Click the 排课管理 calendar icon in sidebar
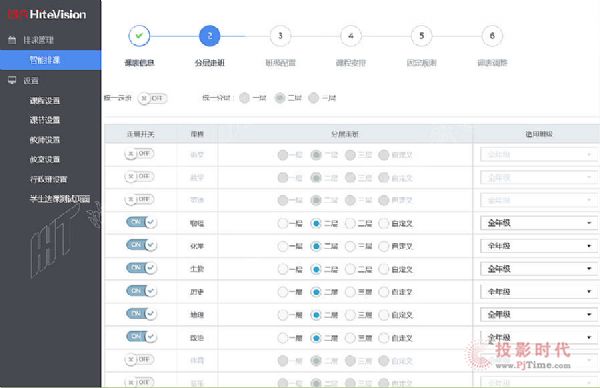The height and width of the screenshot is (388, 600). [x=12, y=40]
